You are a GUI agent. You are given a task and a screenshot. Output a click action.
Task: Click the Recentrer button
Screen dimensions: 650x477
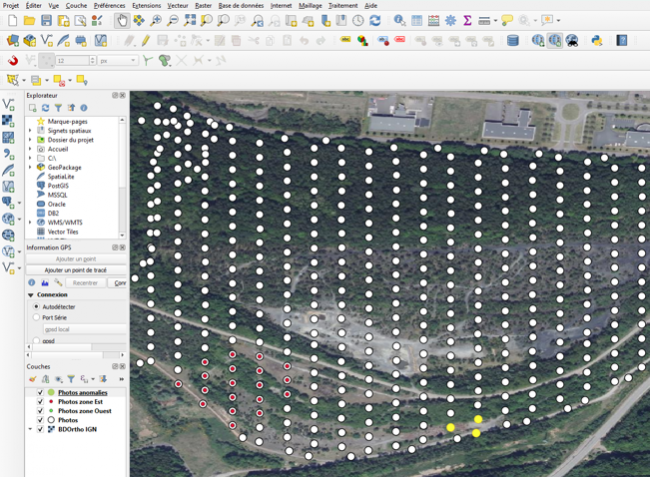[85, 283]
